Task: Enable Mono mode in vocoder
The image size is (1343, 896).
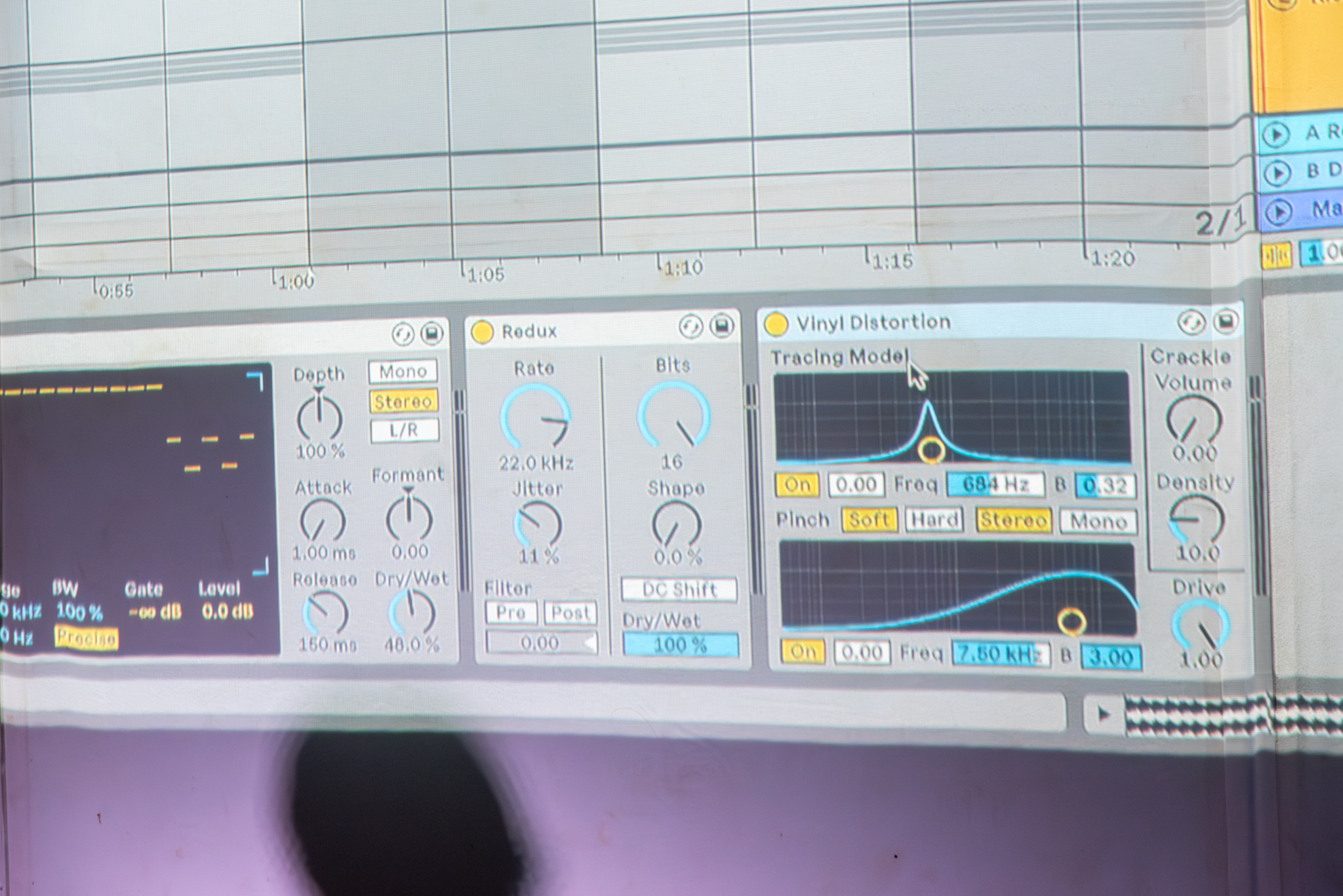Action: (x=403, y=372)
